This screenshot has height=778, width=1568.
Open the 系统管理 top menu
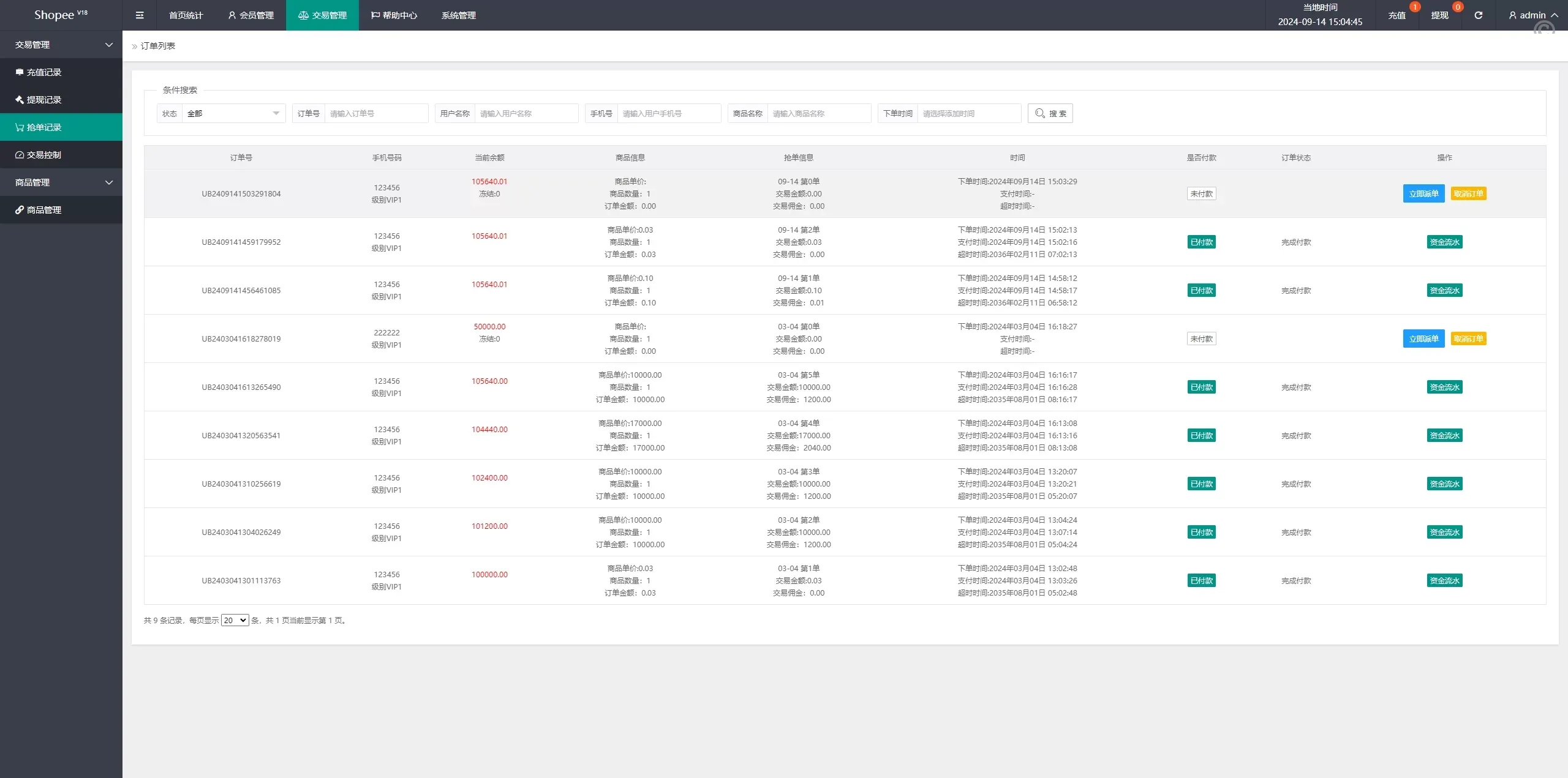(x=458, y=15)
